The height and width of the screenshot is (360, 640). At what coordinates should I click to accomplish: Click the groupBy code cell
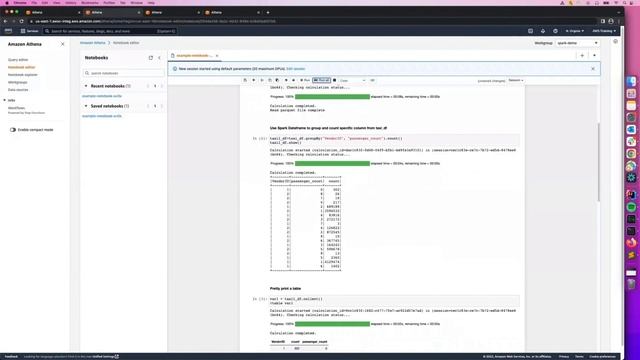tap(394, 140)
